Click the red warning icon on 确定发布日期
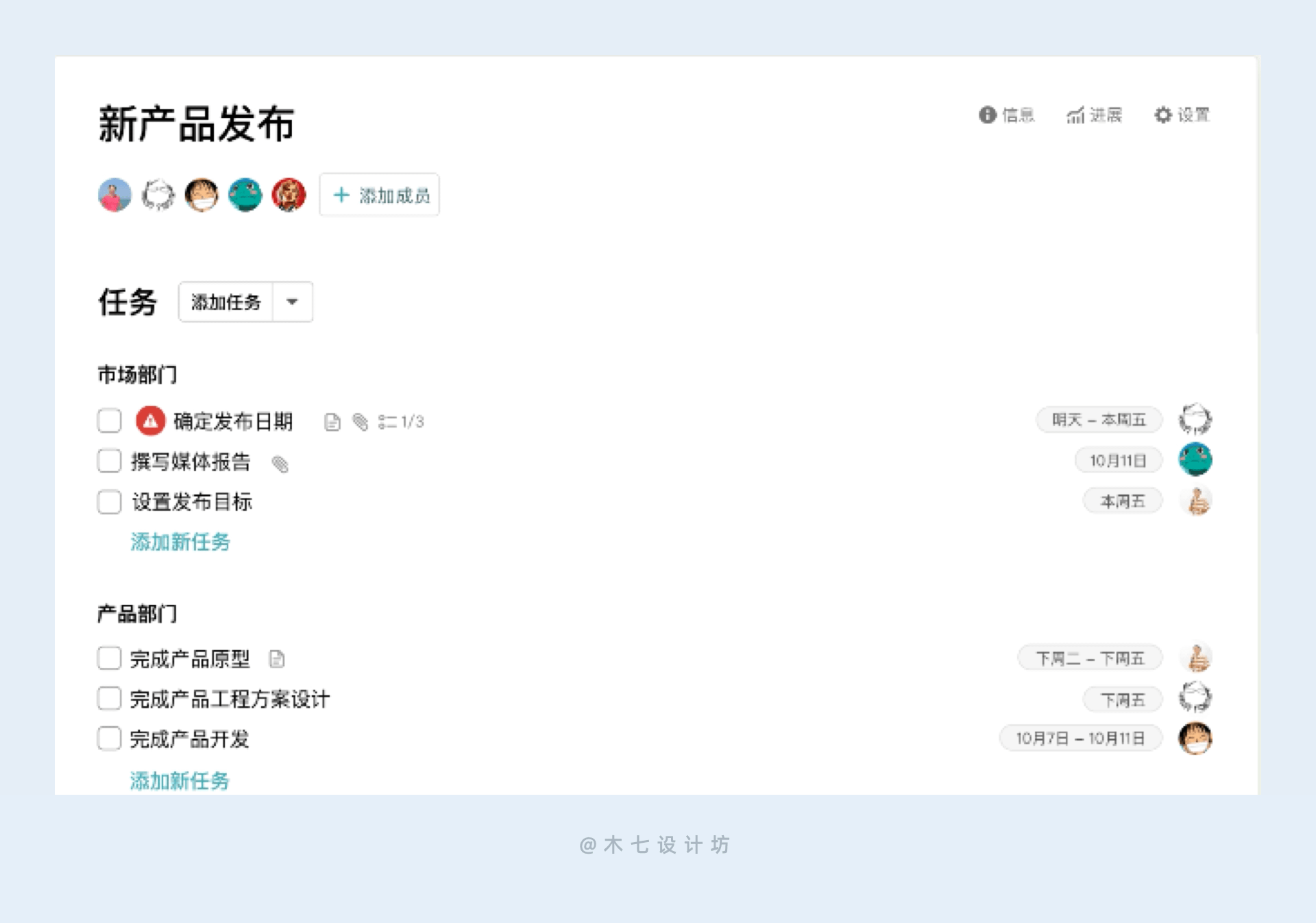Image resolution: width=1316 pixels, height=923 pixels. pyautogui.click(x=150, y=421)
